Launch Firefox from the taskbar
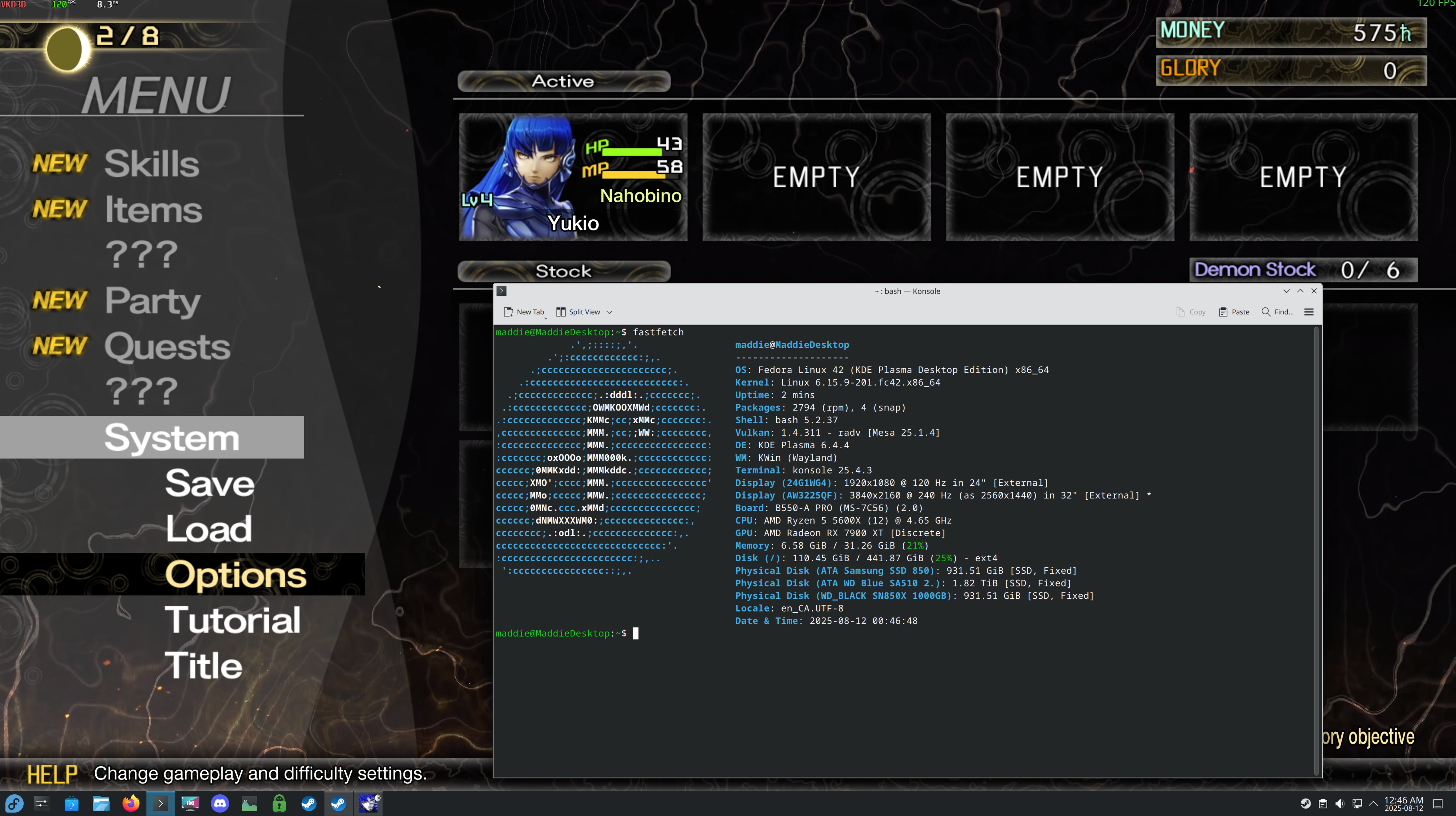This screenshot has width=1456, height=816. pyautogui.click(x=131, y=803)
